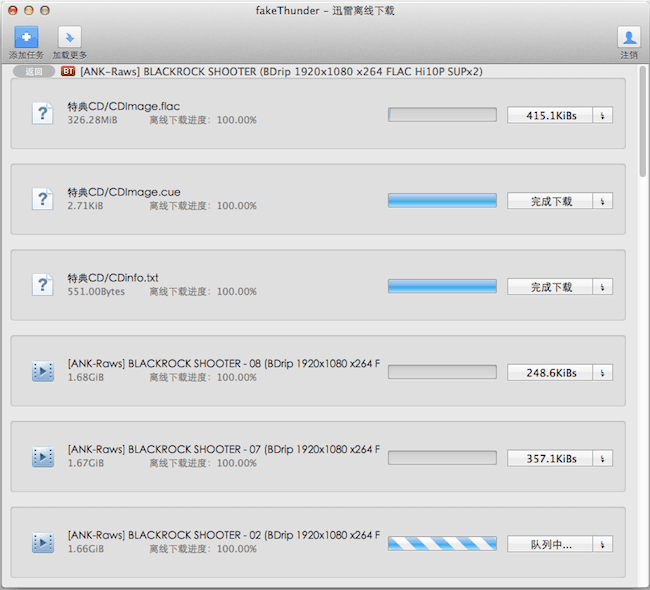
Task: Click the 1.67GiB file size
Action: click(x=86, y=464)
